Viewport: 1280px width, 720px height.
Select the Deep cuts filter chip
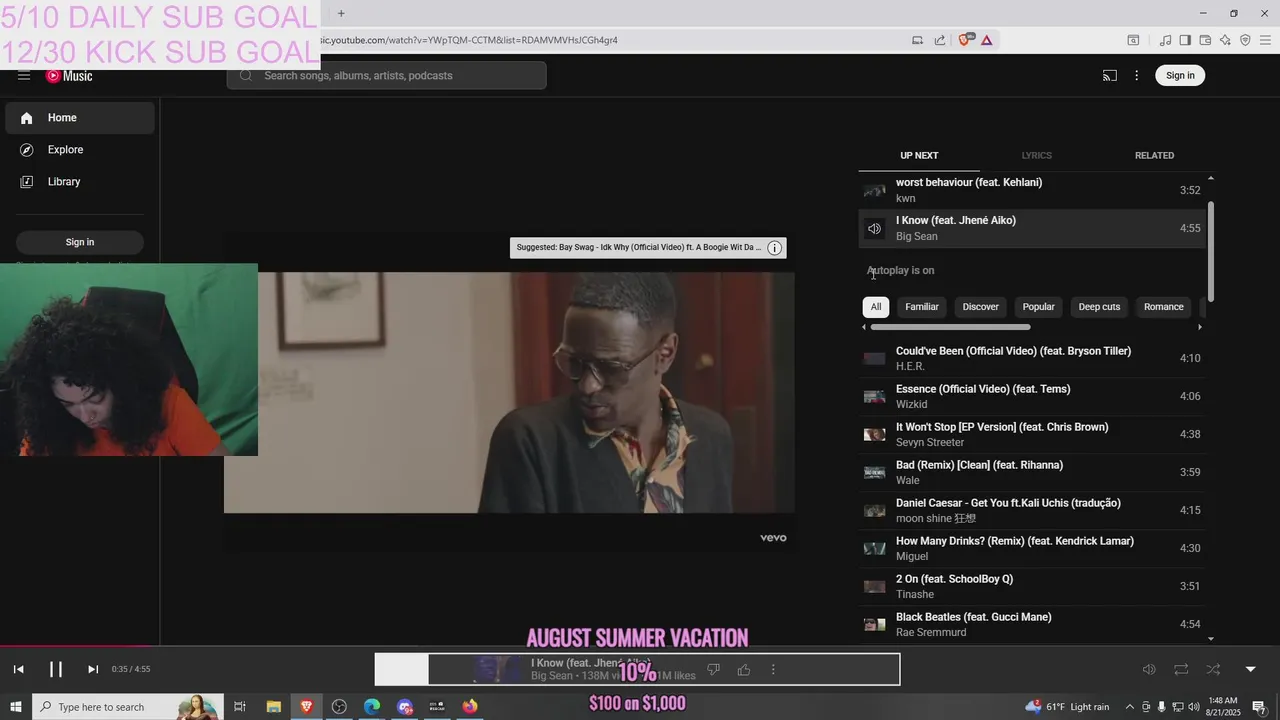coord(1099,307)
